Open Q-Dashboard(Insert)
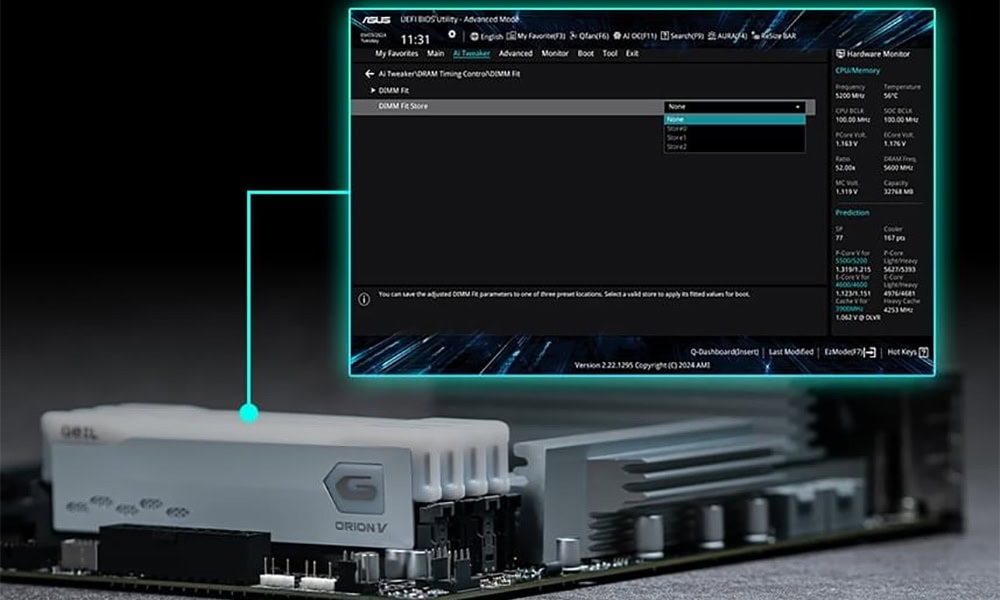The image size is (1000, 600). pos(724,352)
